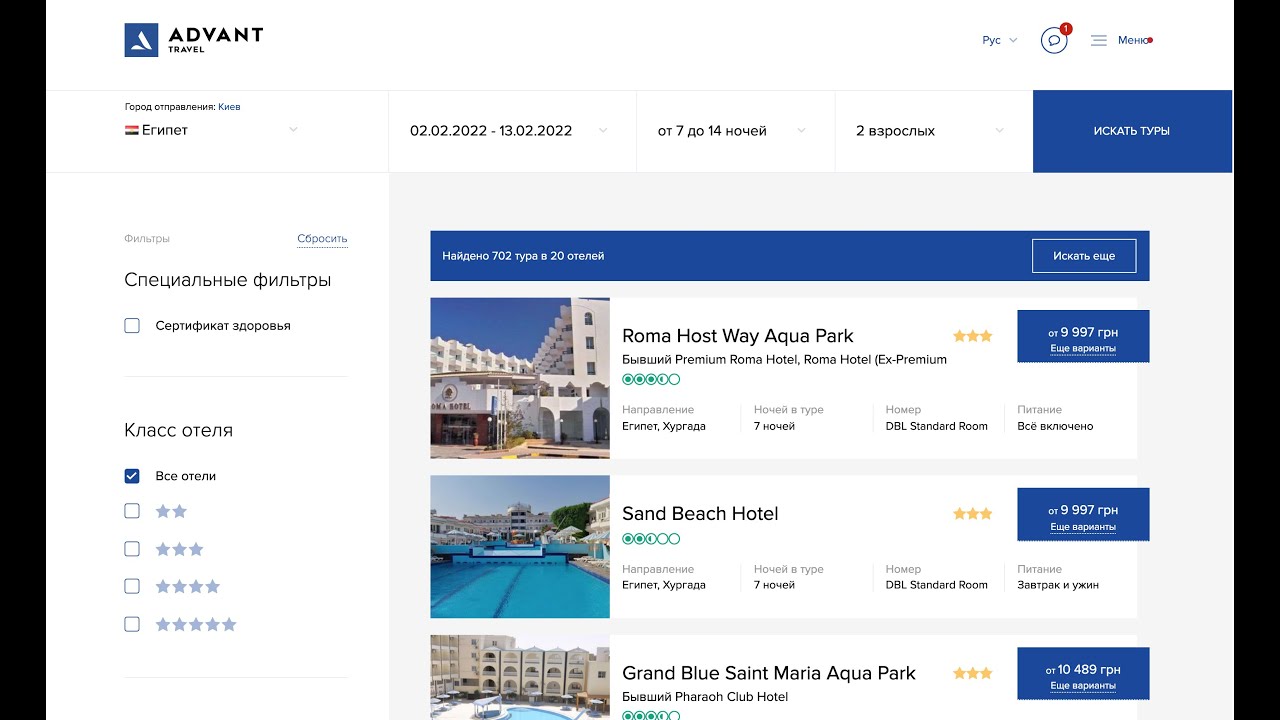The width and height of the screenshot is (1280, 720).
Task: Click the hamburger menu icon
Action: [x=1098, y=40]
